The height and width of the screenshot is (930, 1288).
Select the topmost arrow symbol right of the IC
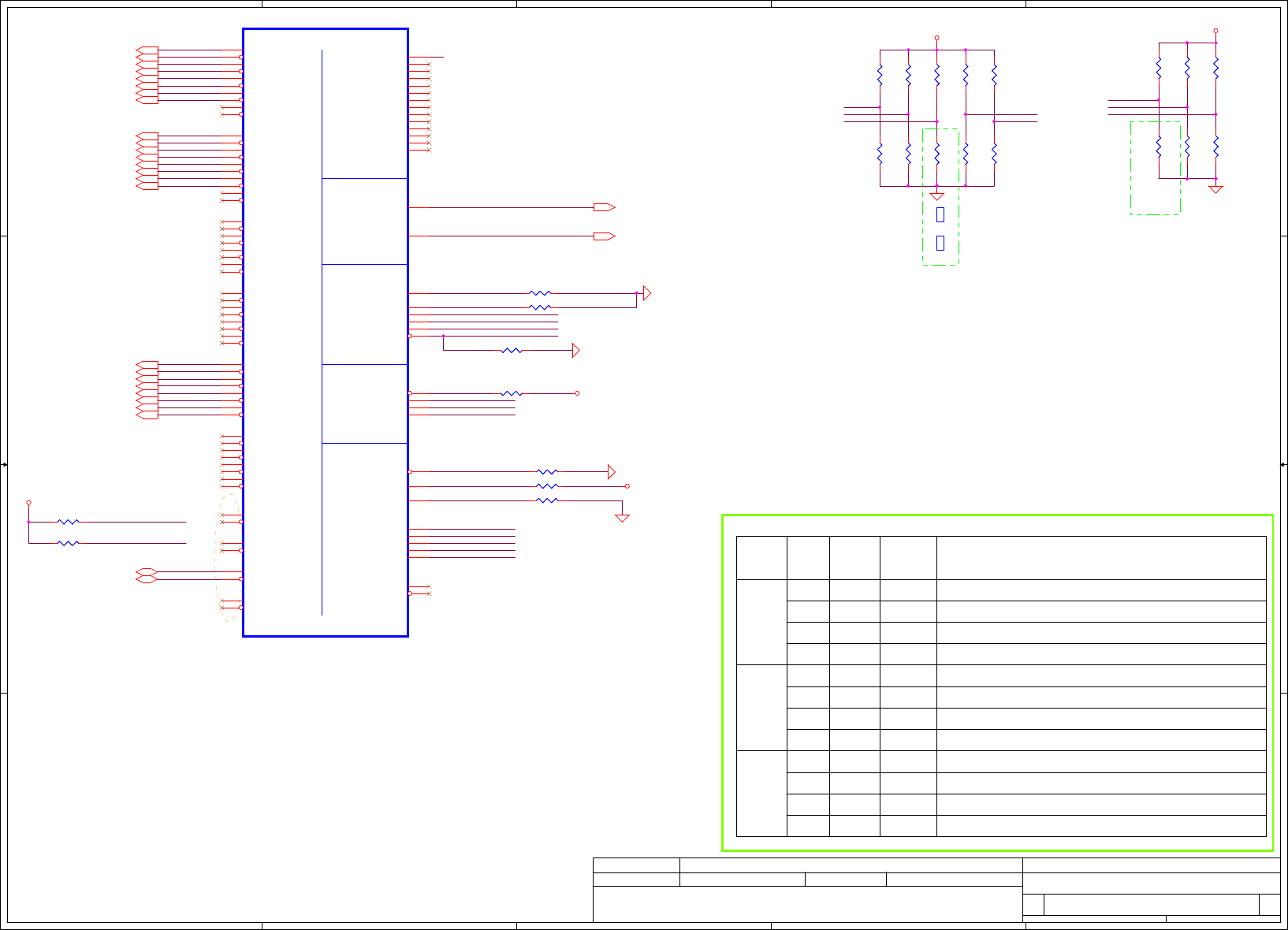coord(647,293)
